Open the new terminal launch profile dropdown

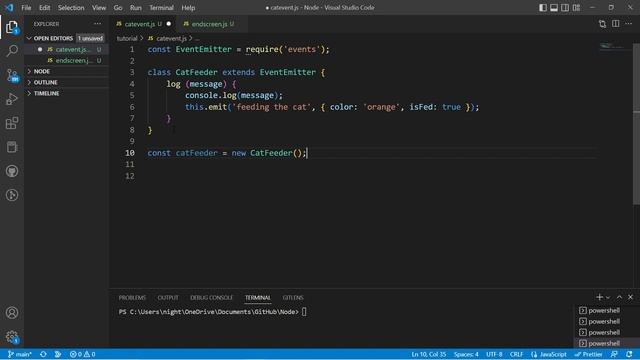[x=608, y=298]
